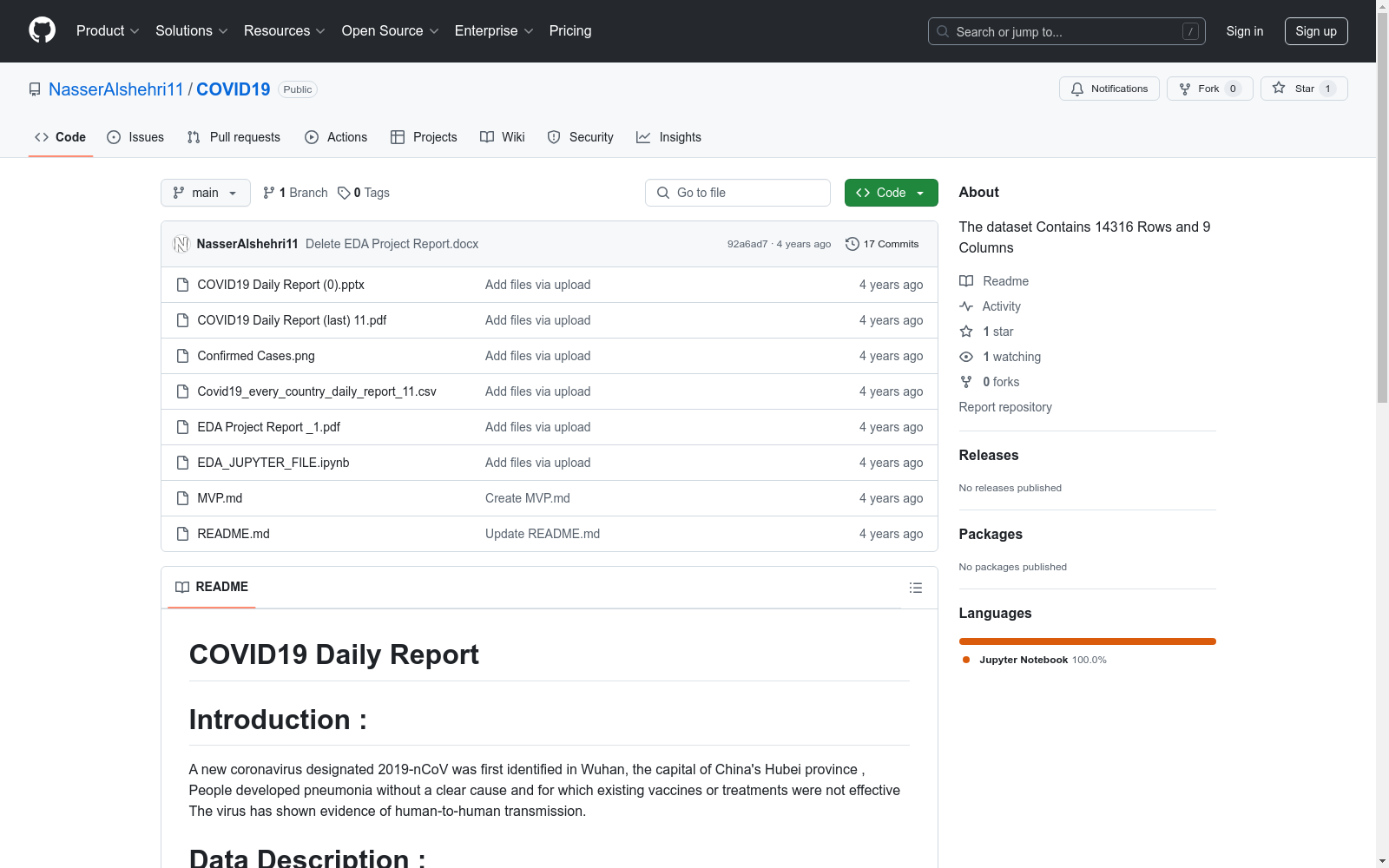The width and height of the screenshot is (1389, 868).
Task: Click the branch icon beside 1 Branch
Action: coord(269,193)
